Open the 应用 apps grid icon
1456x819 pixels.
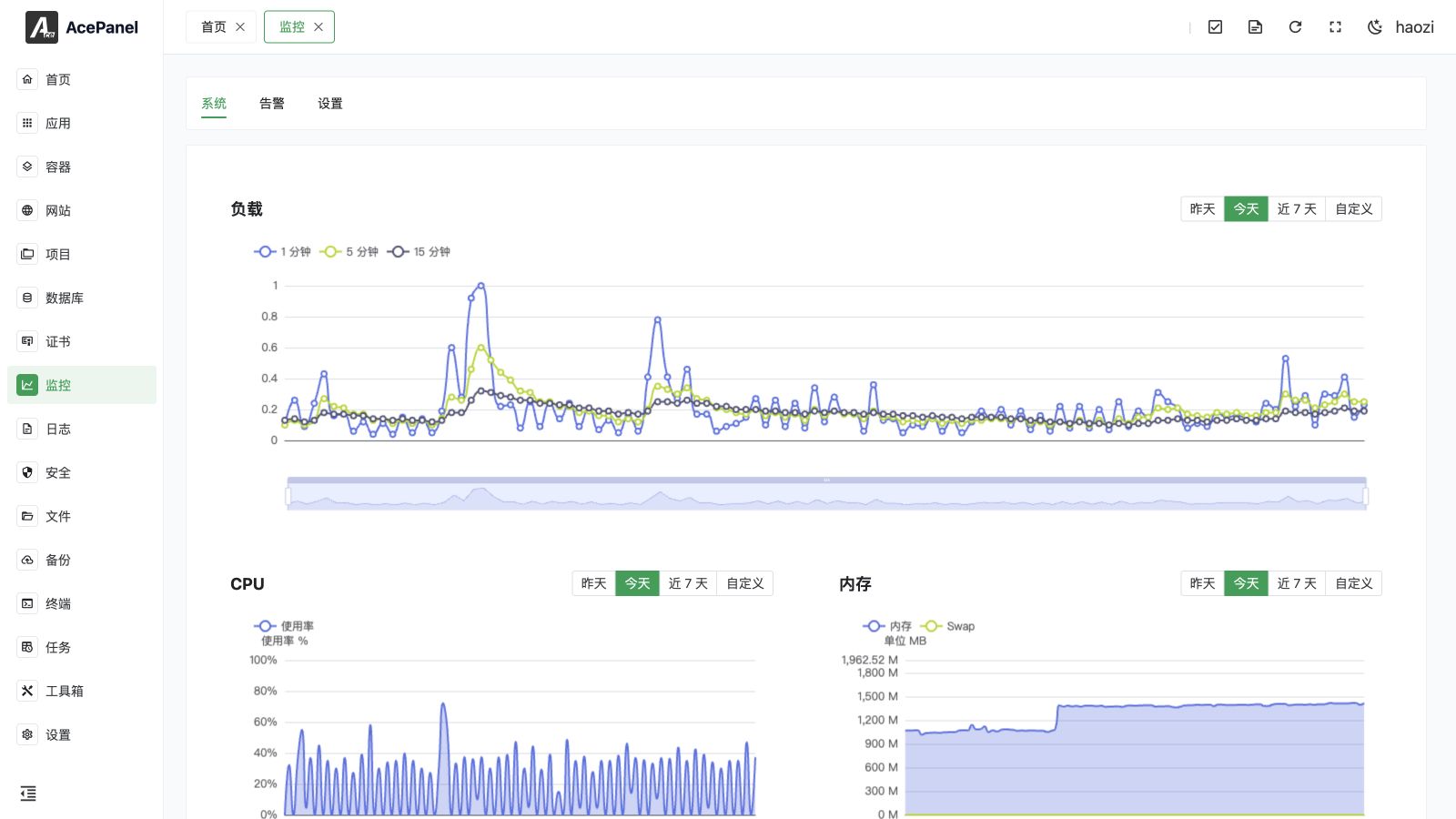(x=27, y=123)
